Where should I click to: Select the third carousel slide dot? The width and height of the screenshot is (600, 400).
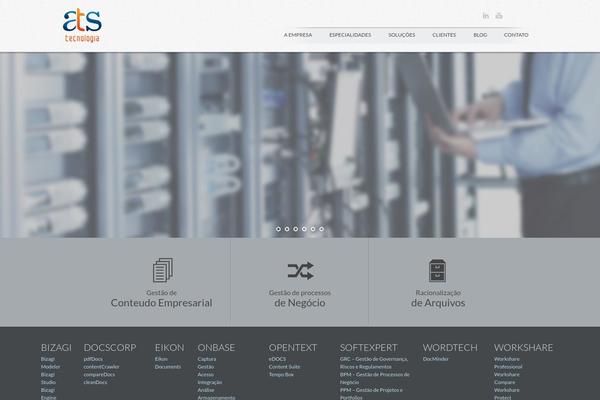pyautogui.click(x=295, y=229)
